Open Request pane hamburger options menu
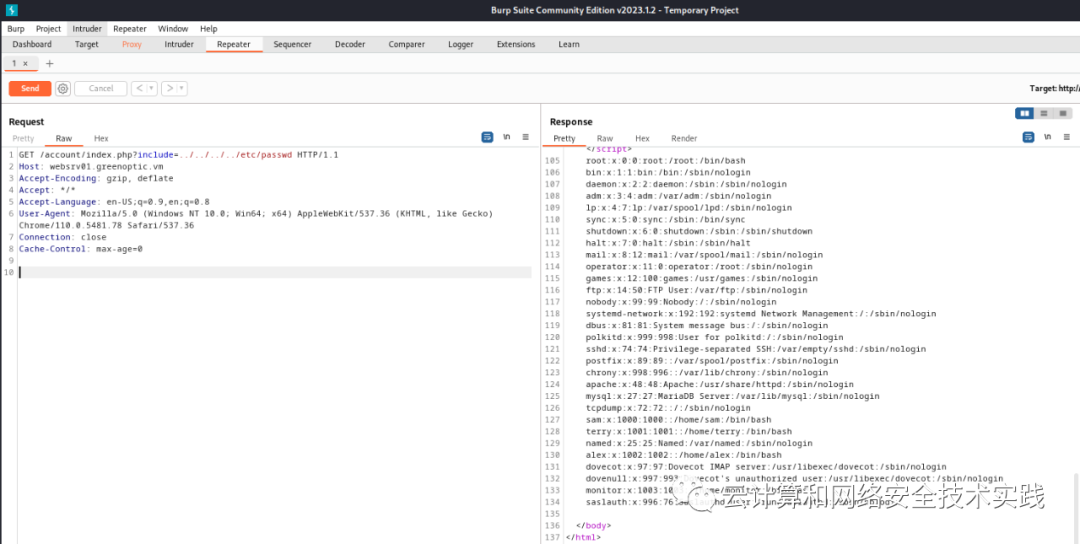The height and width of the screenshot is (544, 1080). [526, 138]
